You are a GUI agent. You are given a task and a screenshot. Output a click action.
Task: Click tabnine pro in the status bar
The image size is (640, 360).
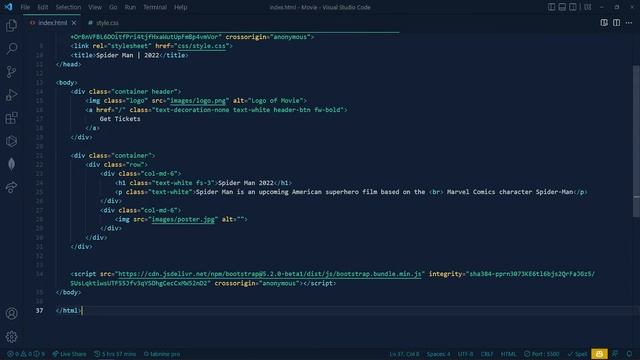162,354
